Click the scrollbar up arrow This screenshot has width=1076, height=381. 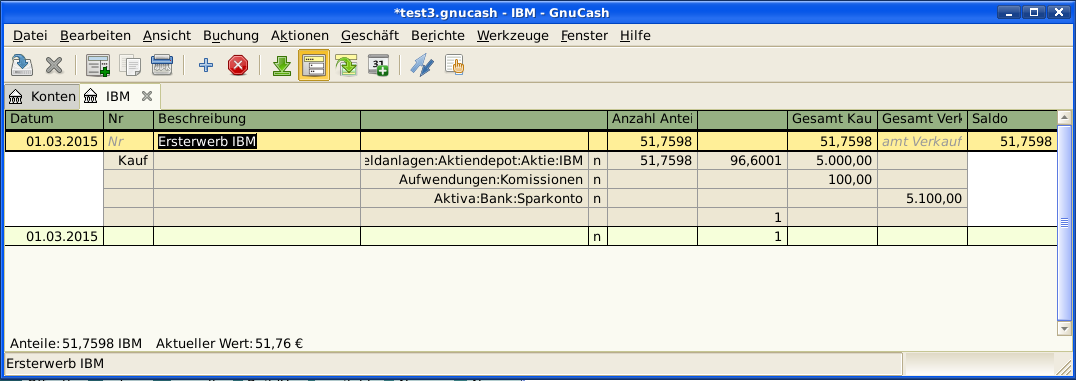tap(1064, 117)
